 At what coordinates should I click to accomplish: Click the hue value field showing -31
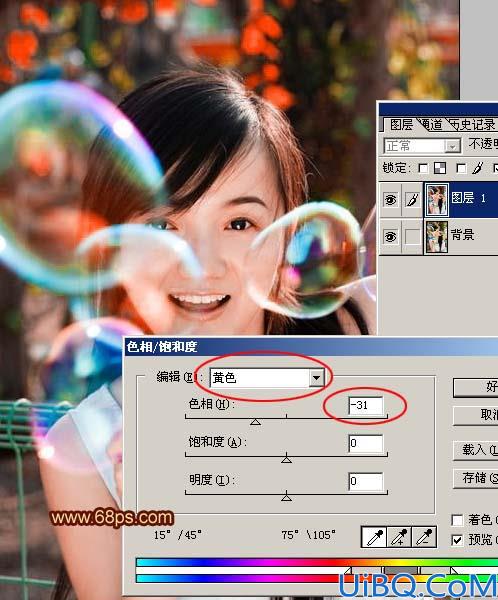[366, 405]
